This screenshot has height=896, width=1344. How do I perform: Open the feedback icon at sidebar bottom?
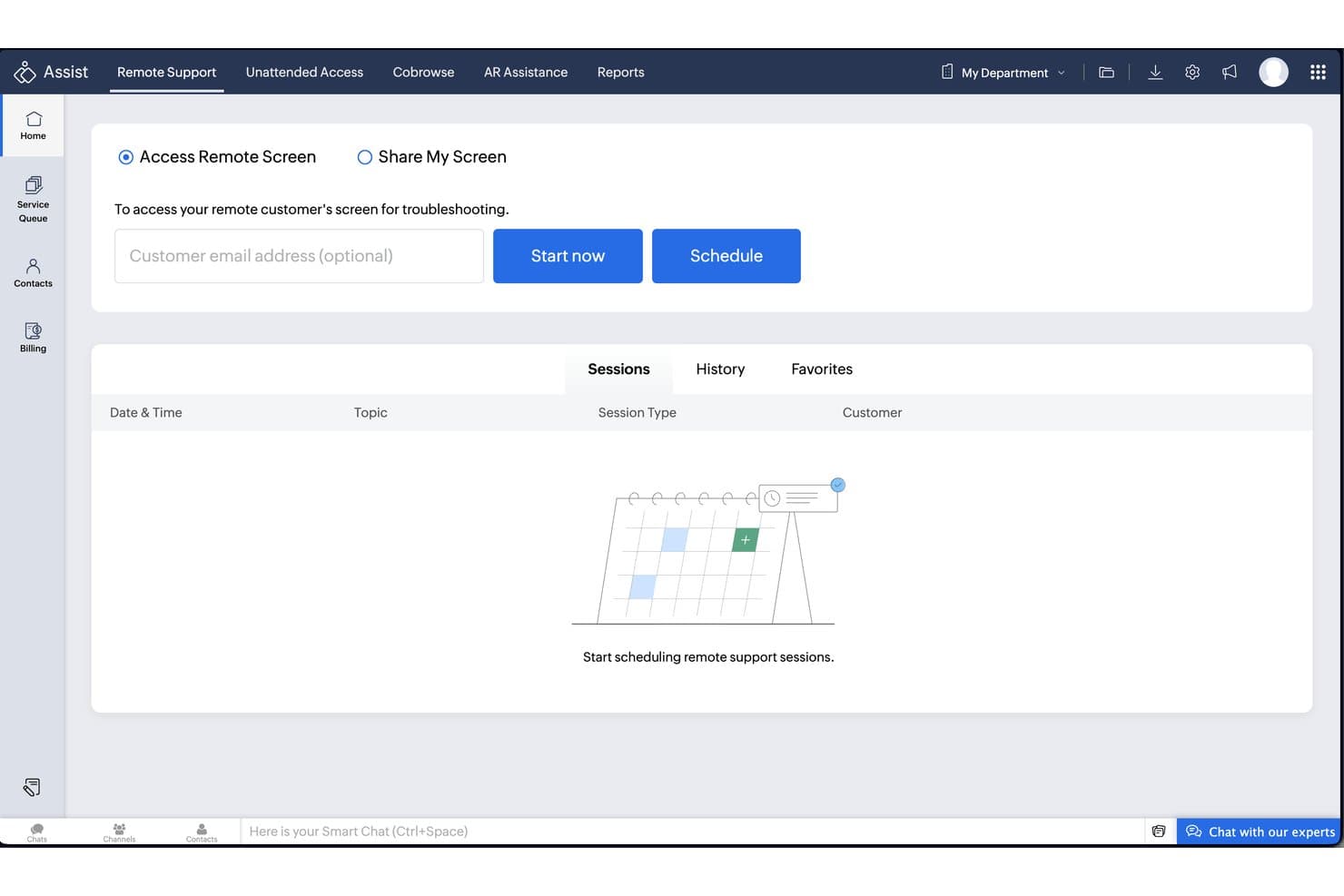point(32,787)
